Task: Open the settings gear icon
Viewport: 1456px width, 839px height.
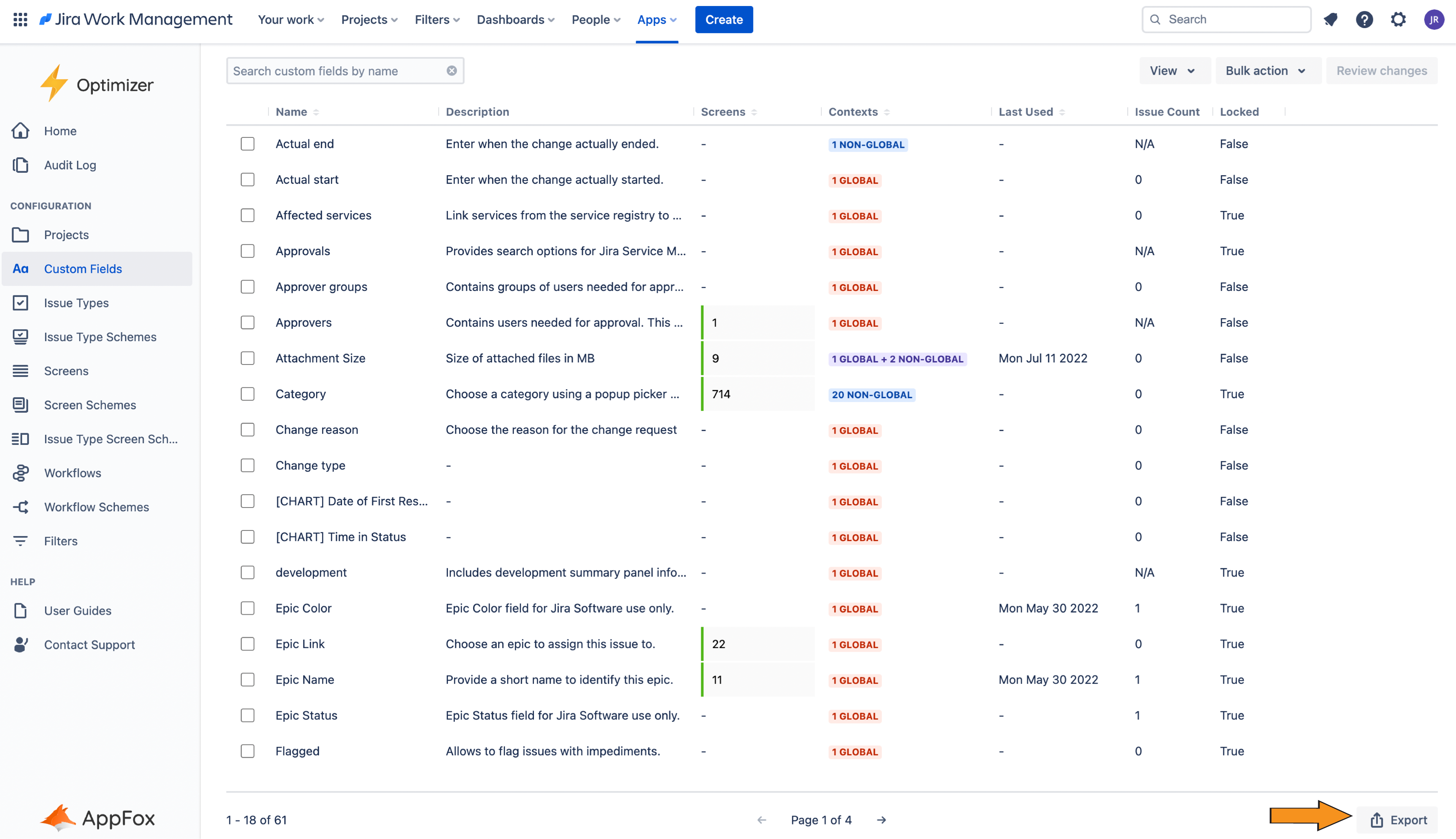Action: (x=1398, y=20)
